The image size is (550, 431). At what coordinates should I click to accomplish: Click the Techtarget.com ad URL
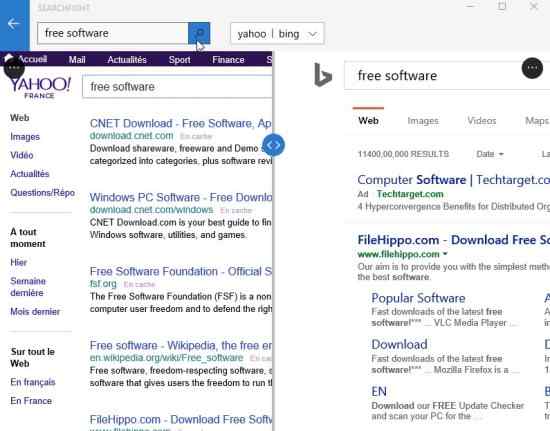[x=410, y=194]
